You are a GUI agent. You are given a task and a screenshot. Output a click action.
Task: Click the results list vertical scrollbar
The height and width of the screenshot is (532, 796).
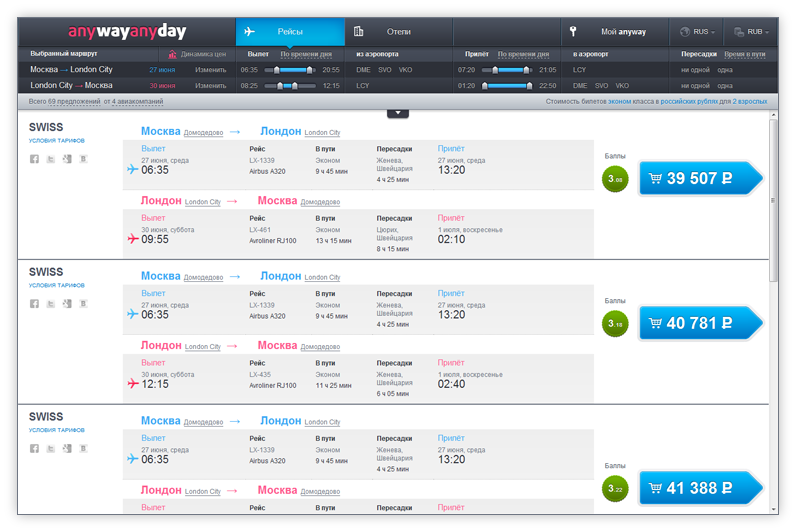coord(774,201)
